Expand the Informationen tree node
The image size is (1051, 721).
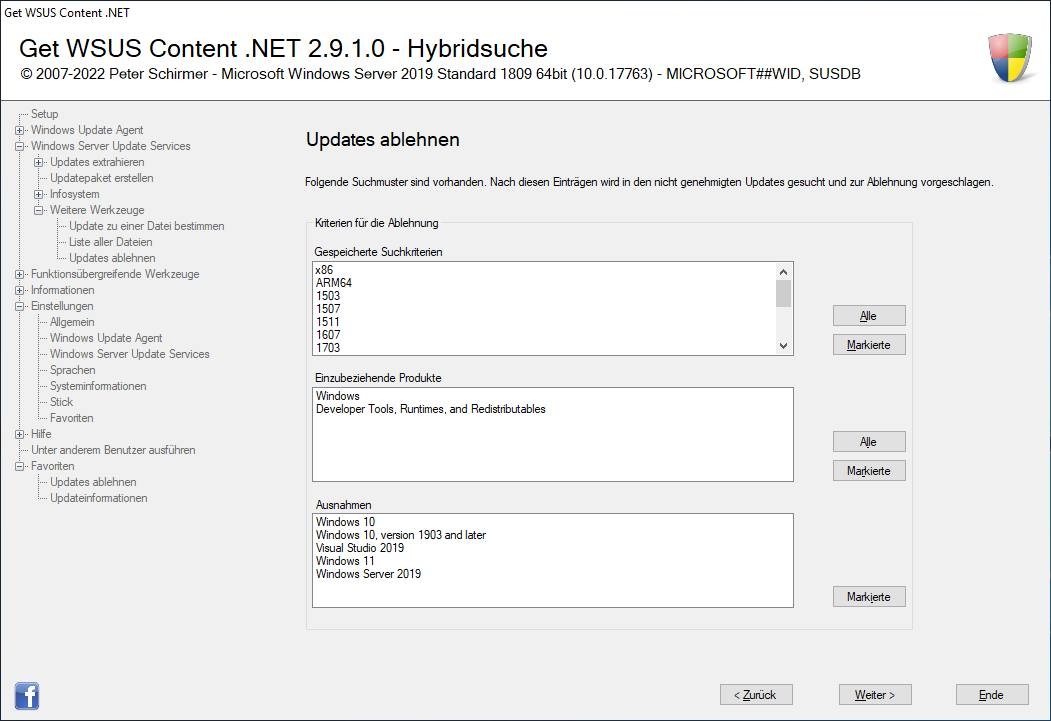pyautogui.click(x=19, y=290)
